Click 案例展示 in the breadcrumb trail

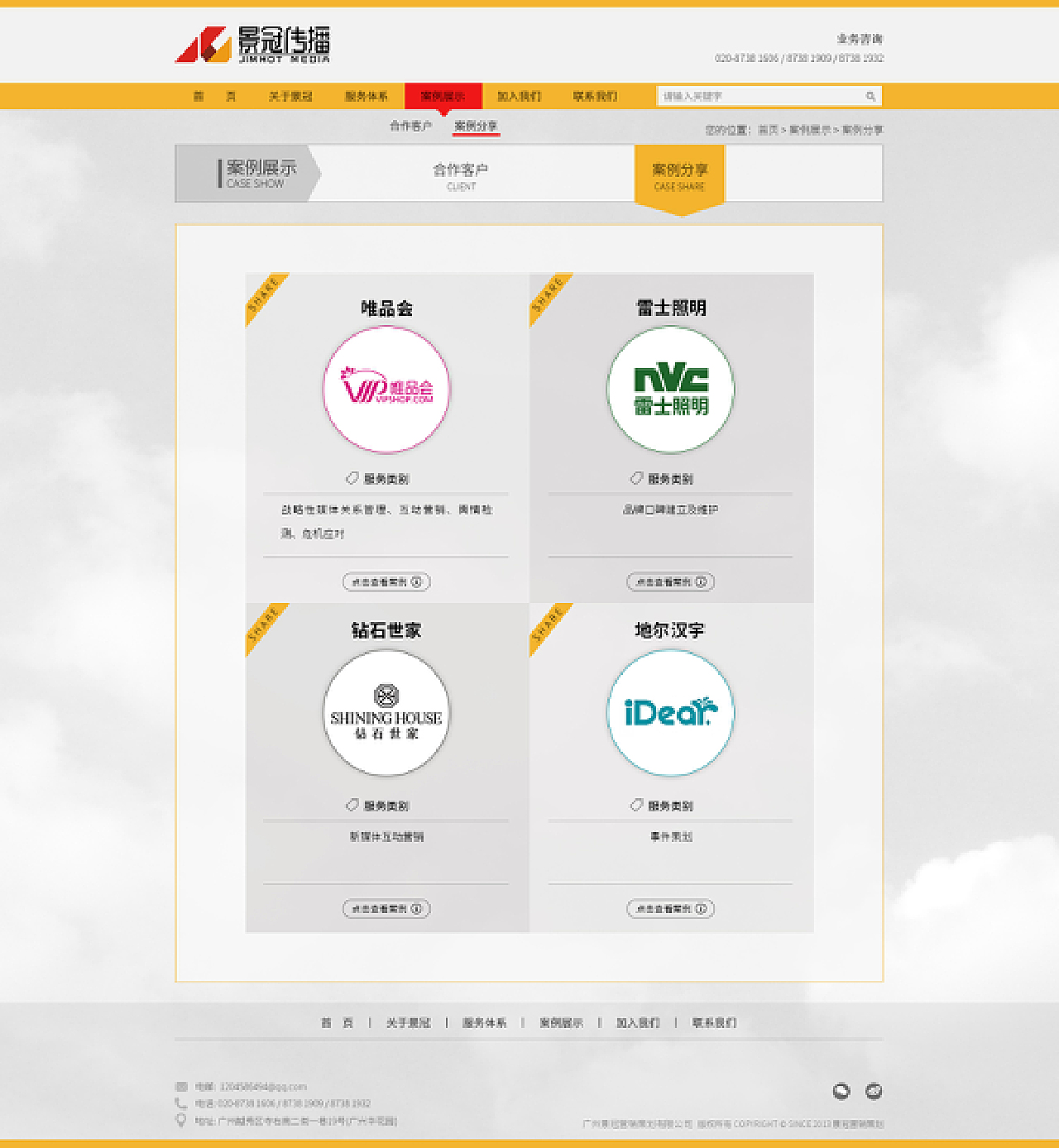point(810,130)
